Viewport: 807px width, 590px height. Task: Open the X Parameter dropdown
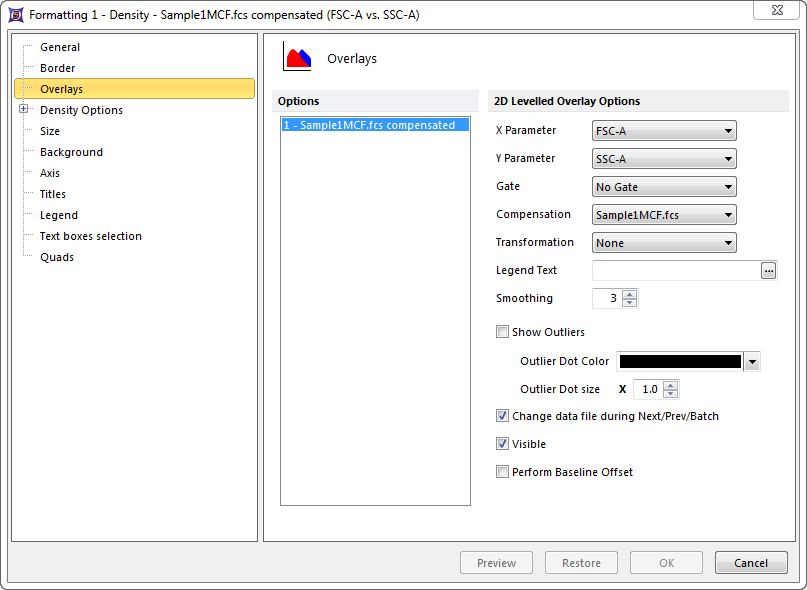(x=664, y=130)
